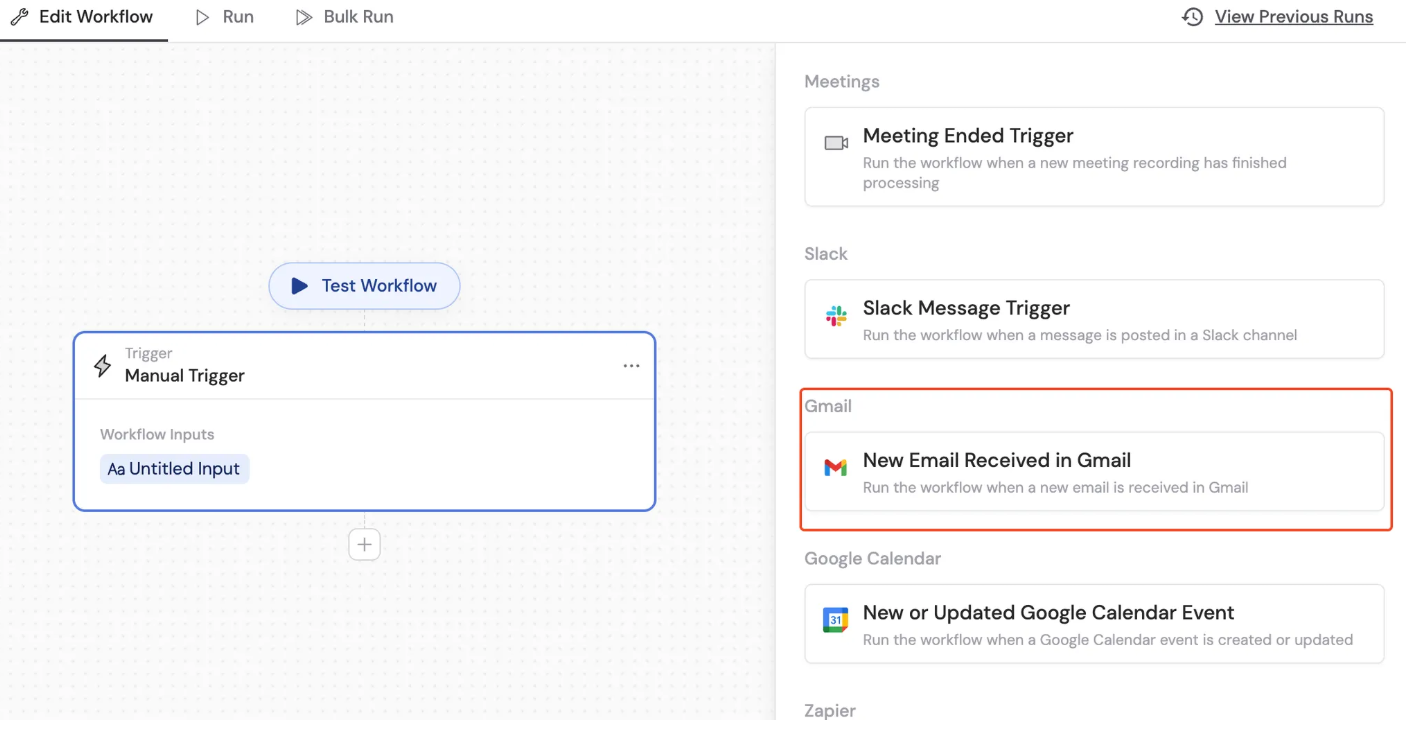Open View Previous Runs
1416x750 pixels.
pos(1292,16)
